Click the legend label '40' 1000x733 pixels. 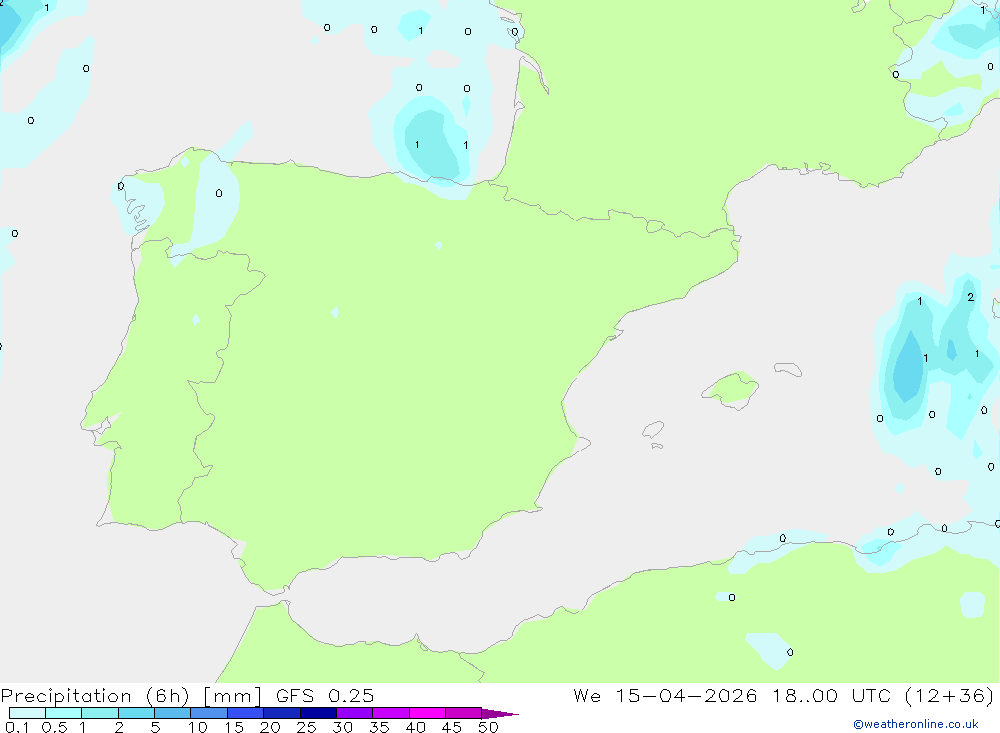415,727
